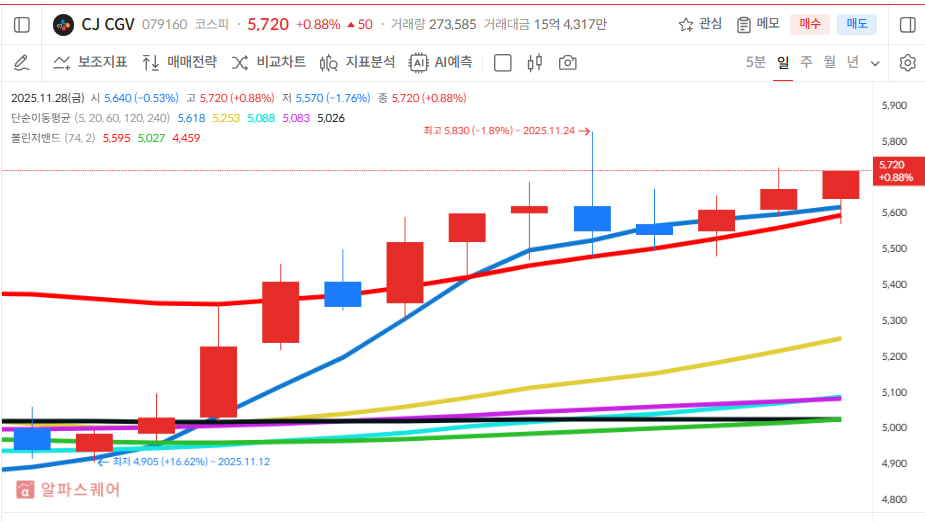This screenshot has height=522, width=925.
Task: Switch to 주 weekly timeframe
Action: [806, 63]
